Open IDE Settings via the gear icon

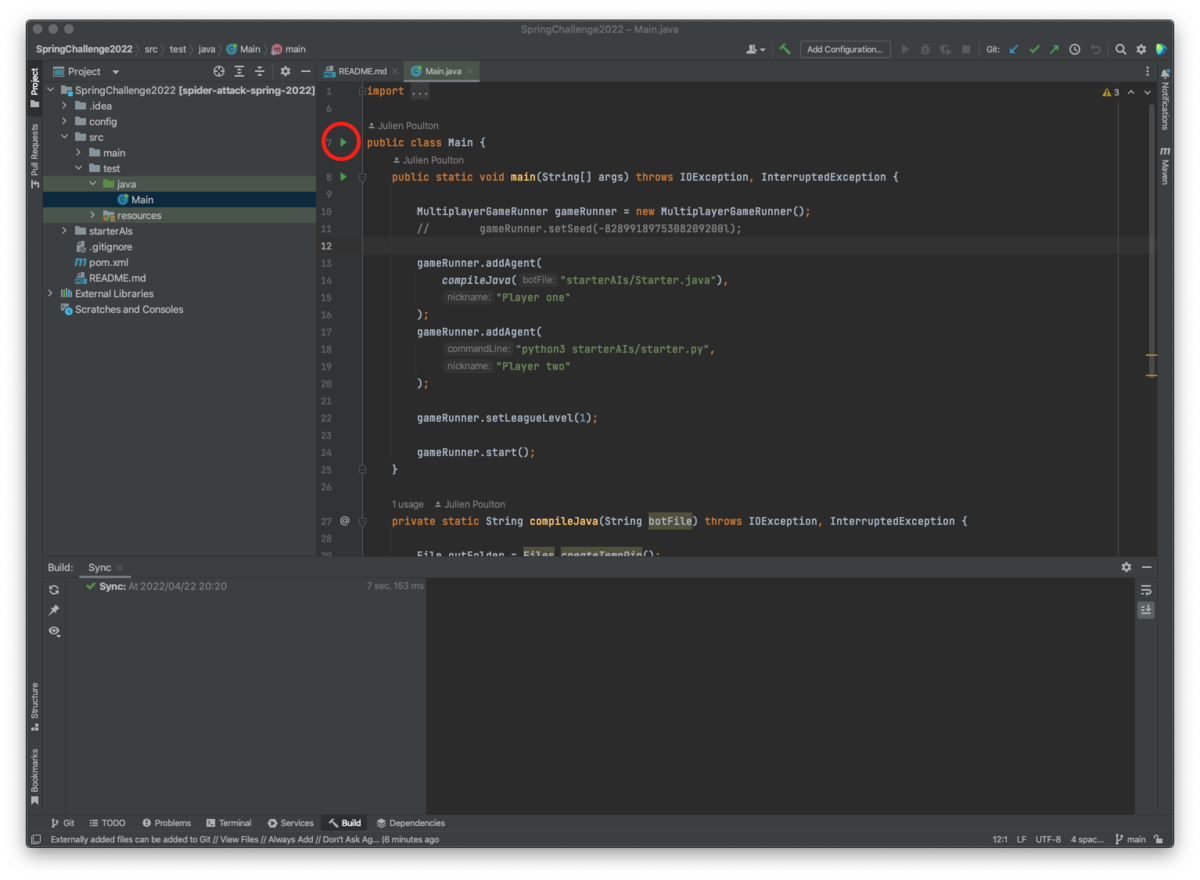(1141, 48)
